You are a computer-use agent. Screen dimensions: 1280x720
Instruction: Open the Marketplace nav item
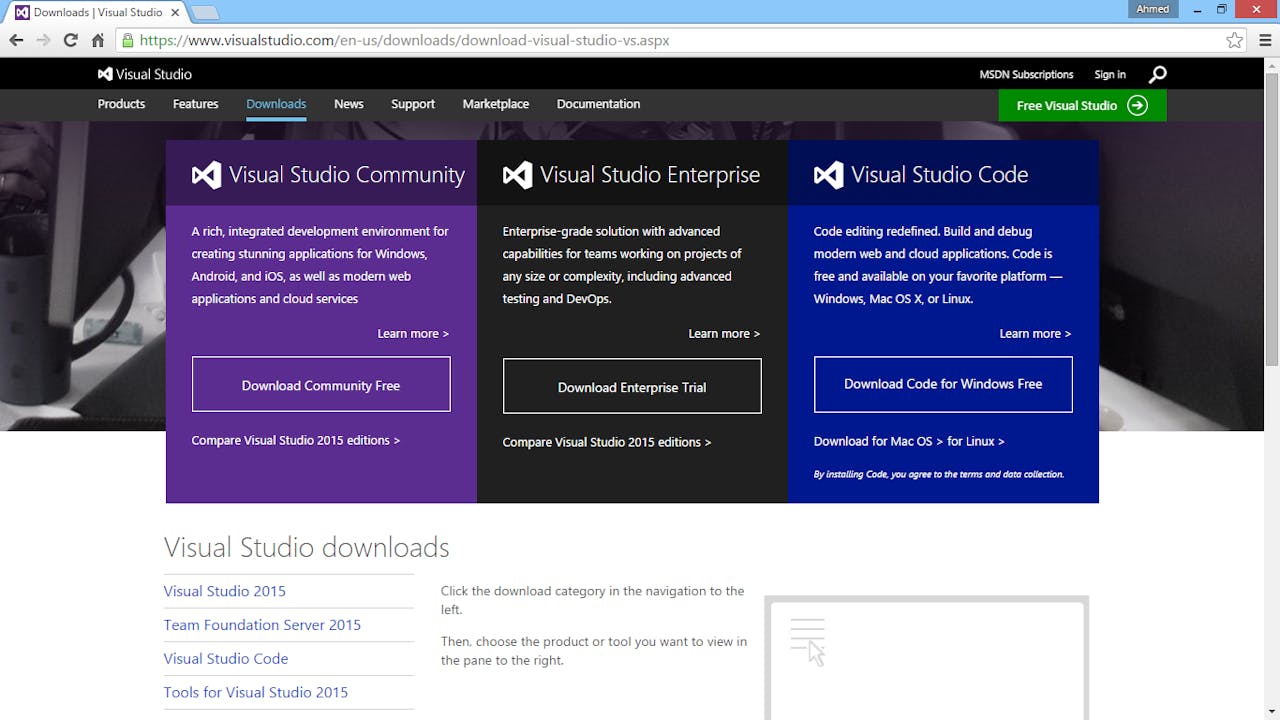[x=495, y=104]
